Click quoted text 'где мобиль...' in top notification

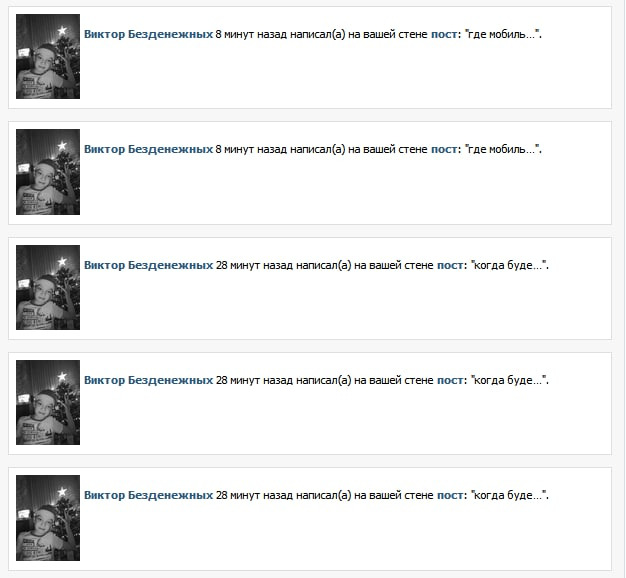tap(503, 34)
